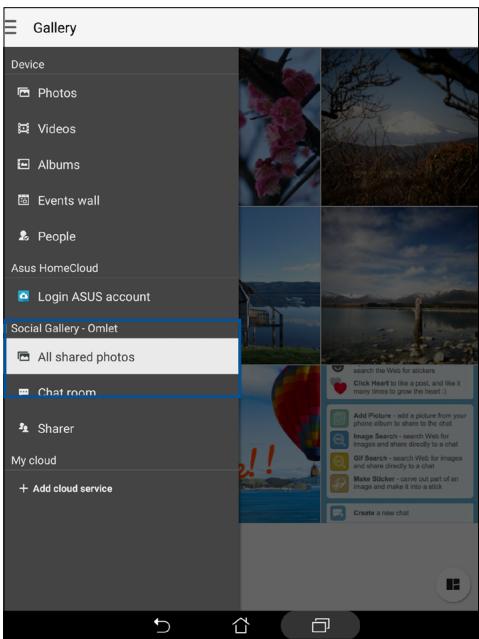Screen dimensions: 479x639
Task: Open the People entry
Action: (121, 236)
